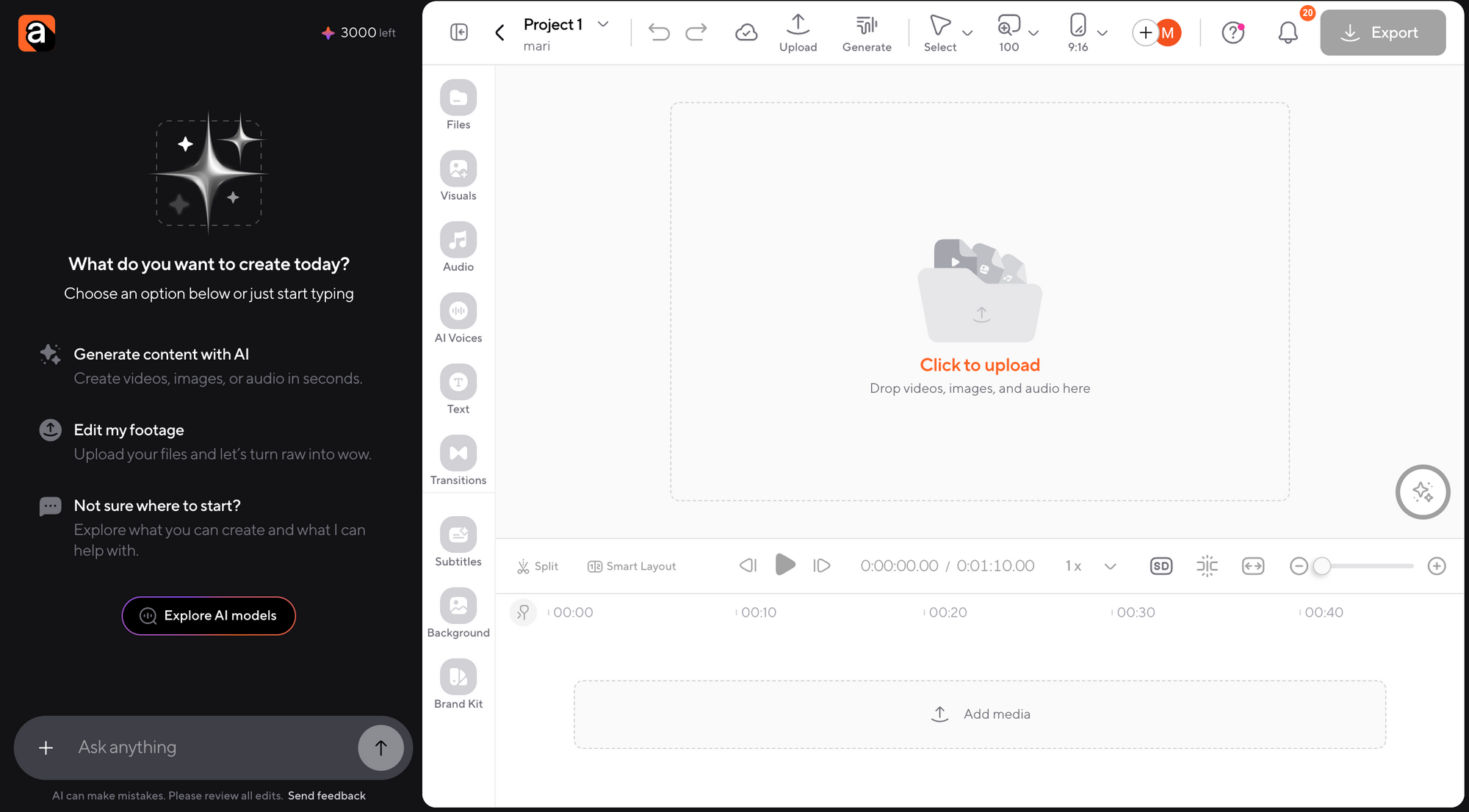Click the cloud save status icon
Image resolution: width=1469 pixels, height=812 pixels.
(746, 32)
